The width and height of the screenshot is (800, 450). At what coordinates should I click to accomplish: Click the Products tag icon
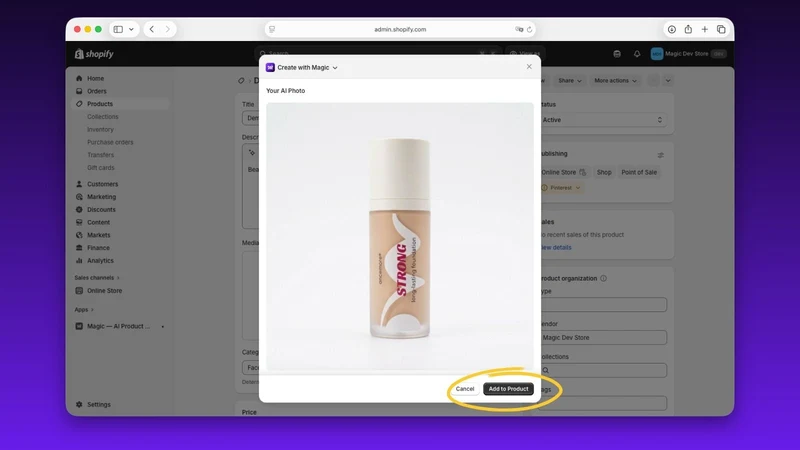[79, 104]
